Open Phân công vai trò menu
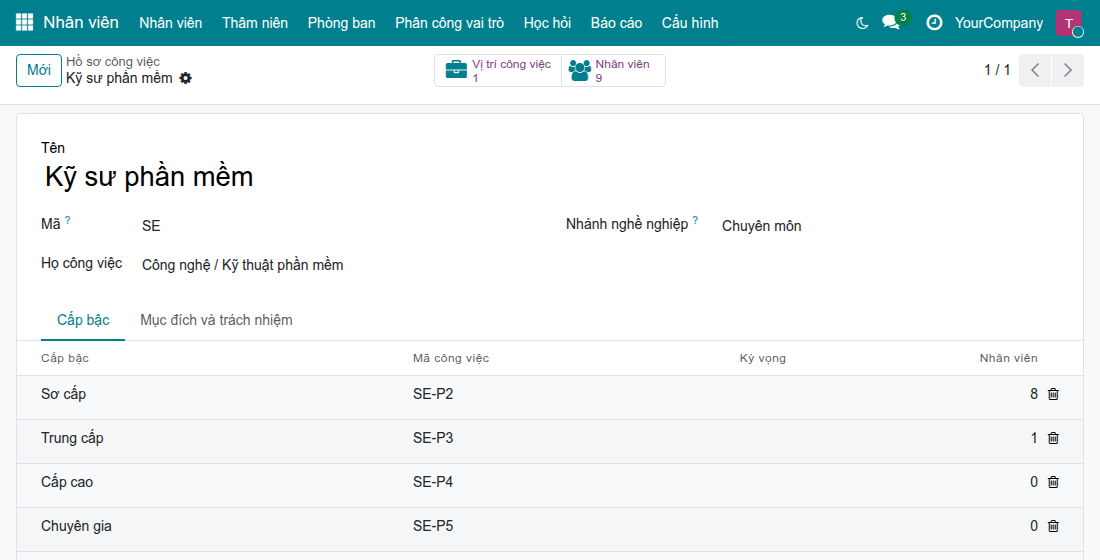This screenshot has height=560, width=1100. (x=450, y=23)
